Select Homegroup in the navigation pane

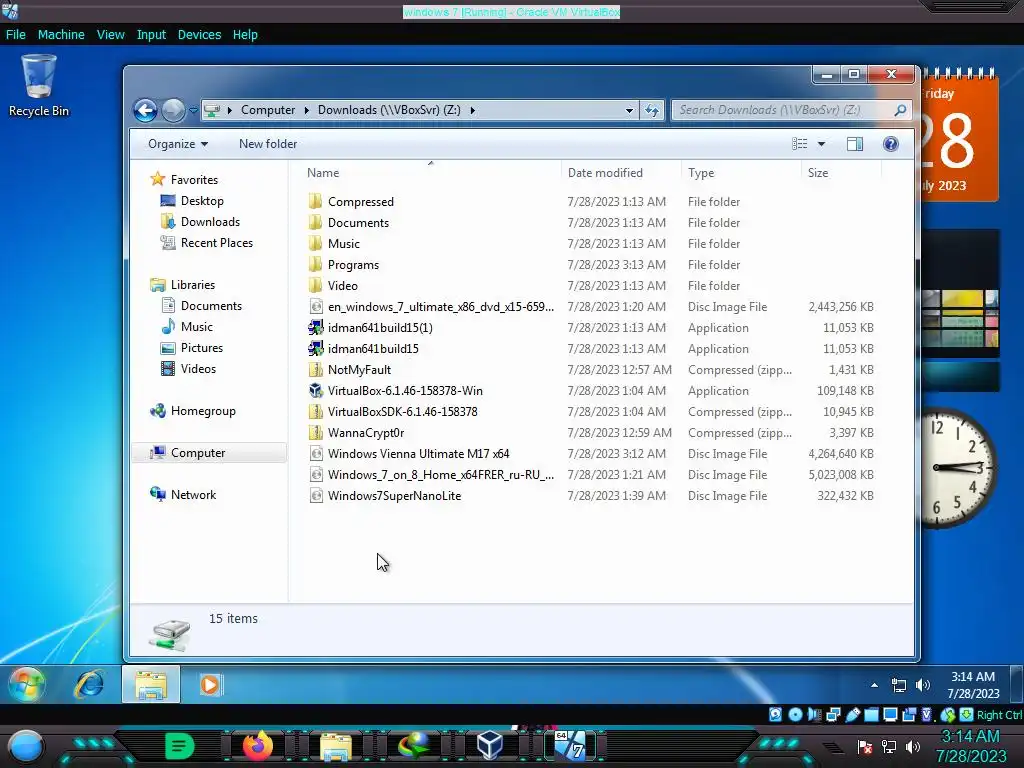coord(202,411)
